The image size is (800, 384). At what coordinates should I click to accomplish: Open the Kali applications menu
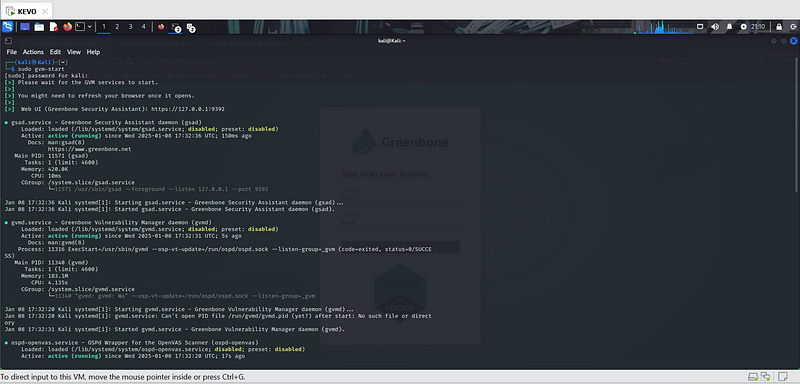coord(8,27)
